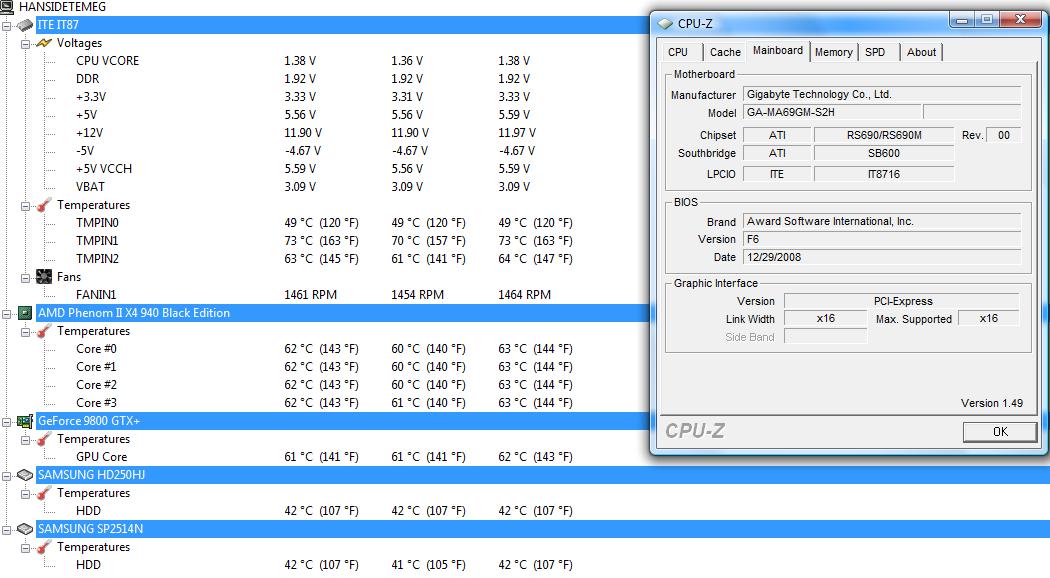Viewport: 1050px width, 578px height.
Task: Collapse the Fans branch
Action: [25, 277]
